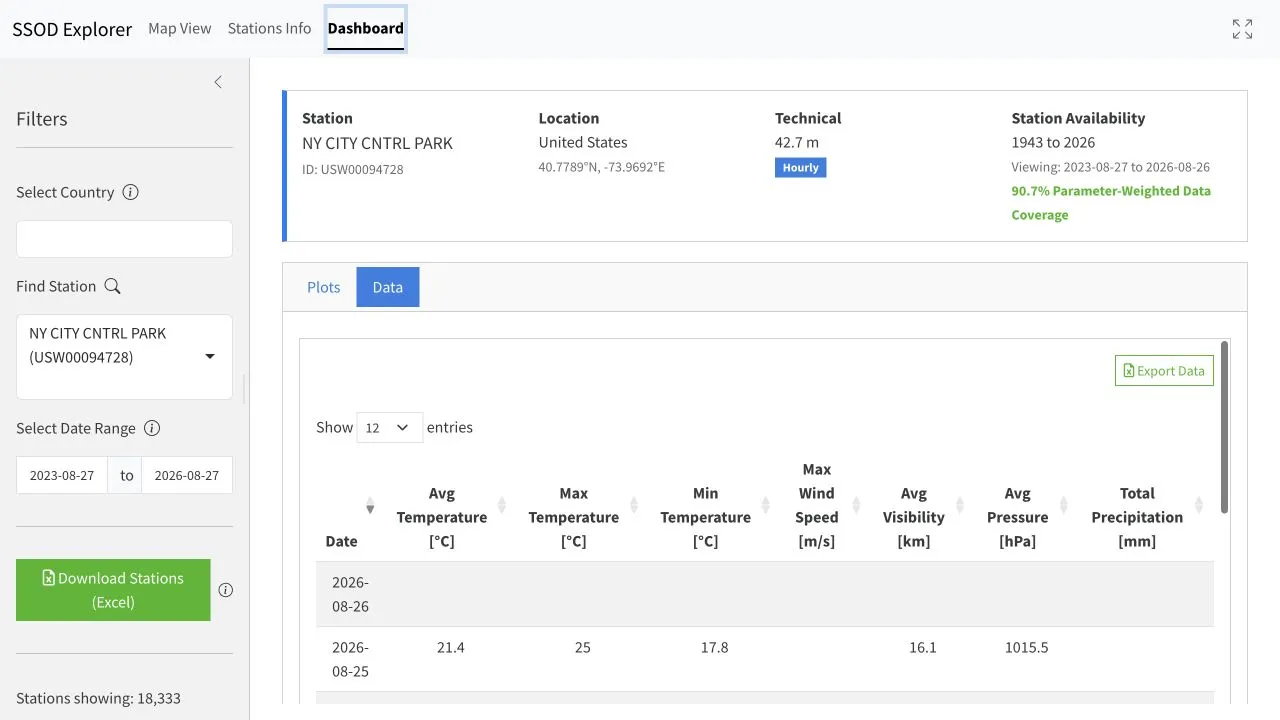
Task: Toggle fullscreen with the expand arrows icon
Action: point(1242,29)
